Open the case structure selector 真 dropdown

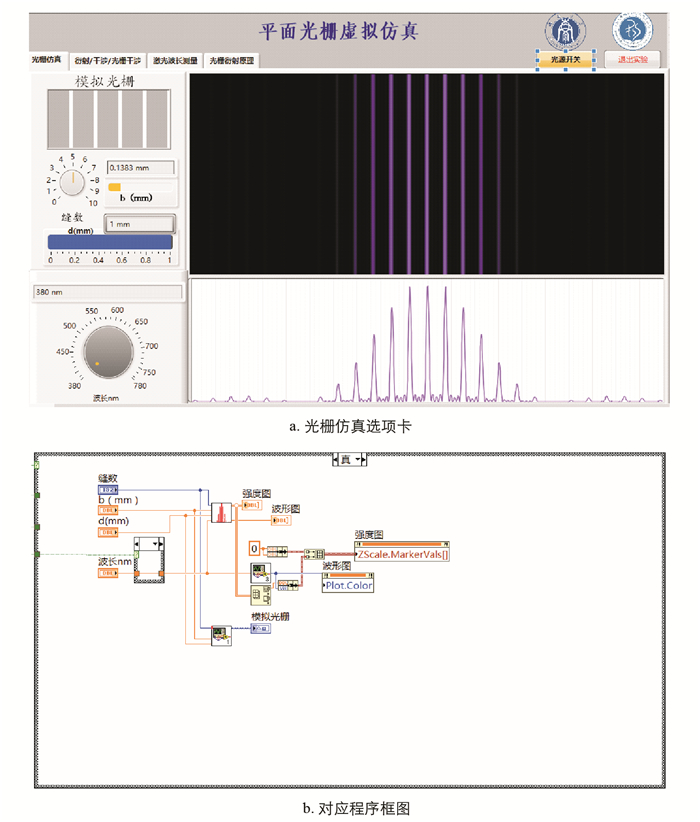[x=349, y=459]
